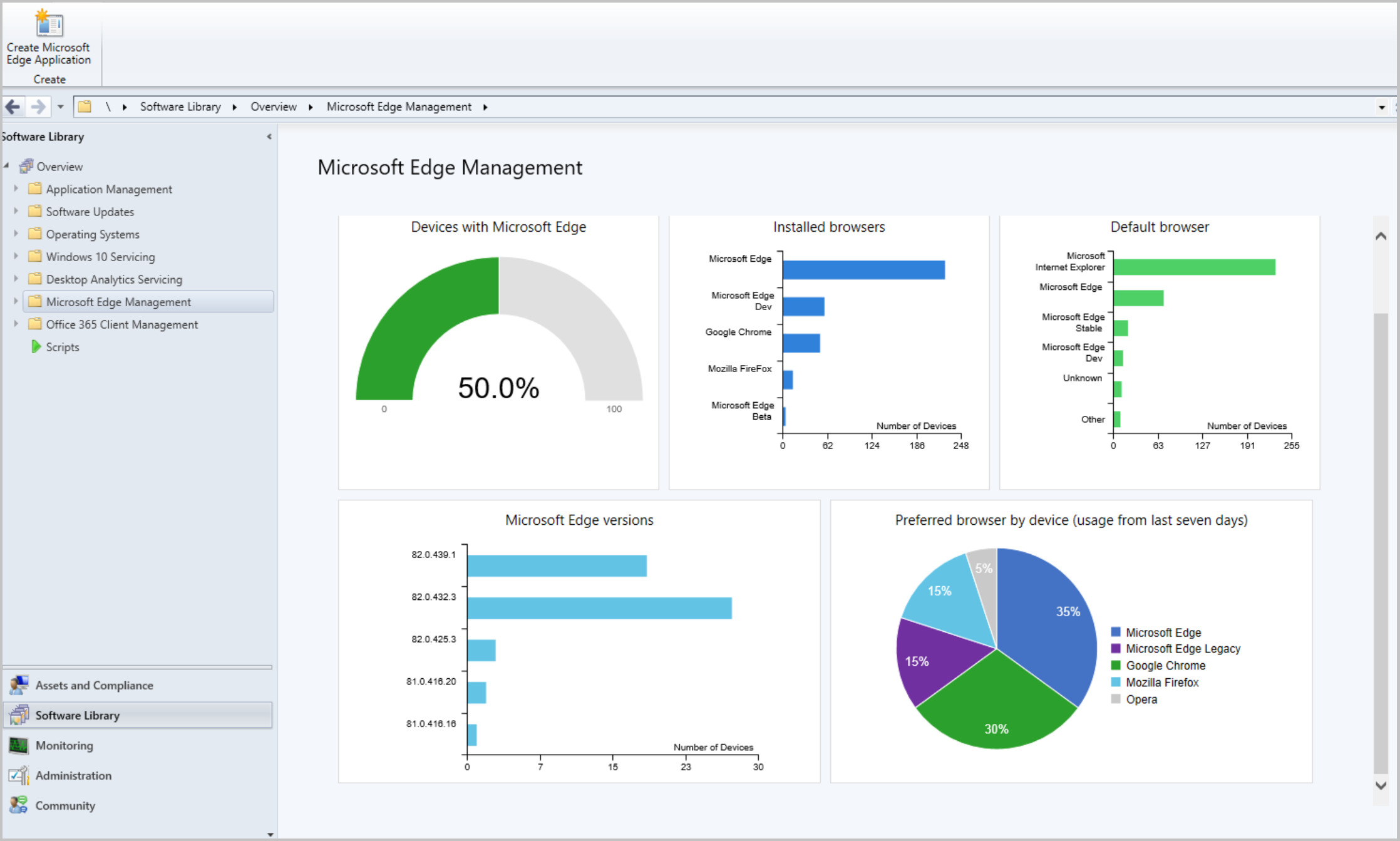1400x841 pixels.
Task: Open the Administration workspace
Action: 72,775
